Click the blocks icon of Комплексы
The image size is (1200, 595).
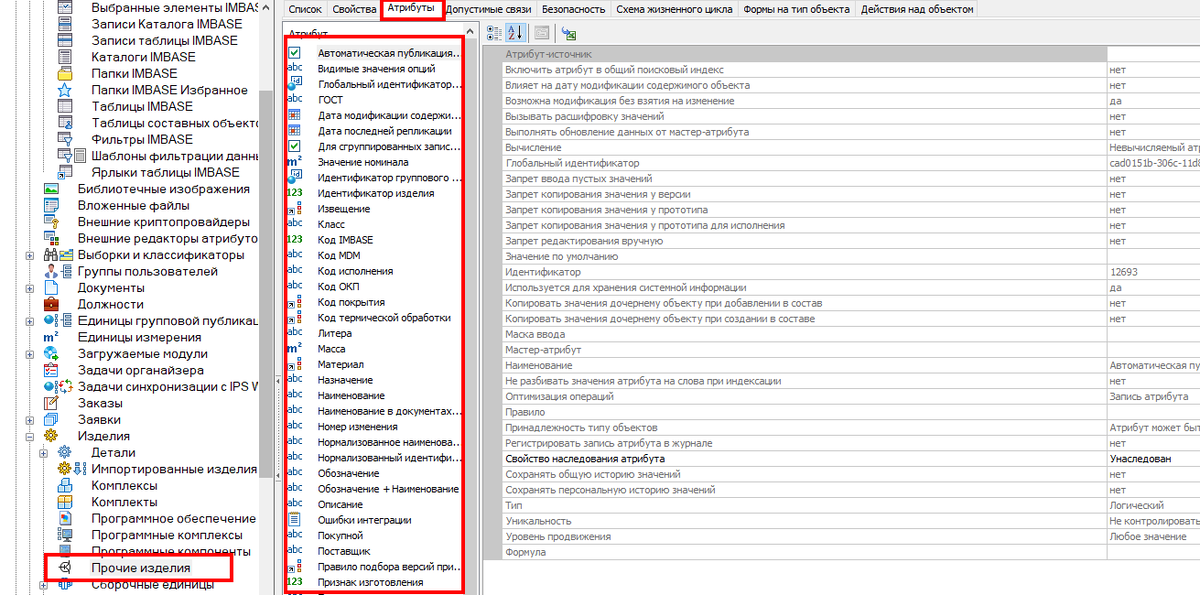click(x=65, y=486)
